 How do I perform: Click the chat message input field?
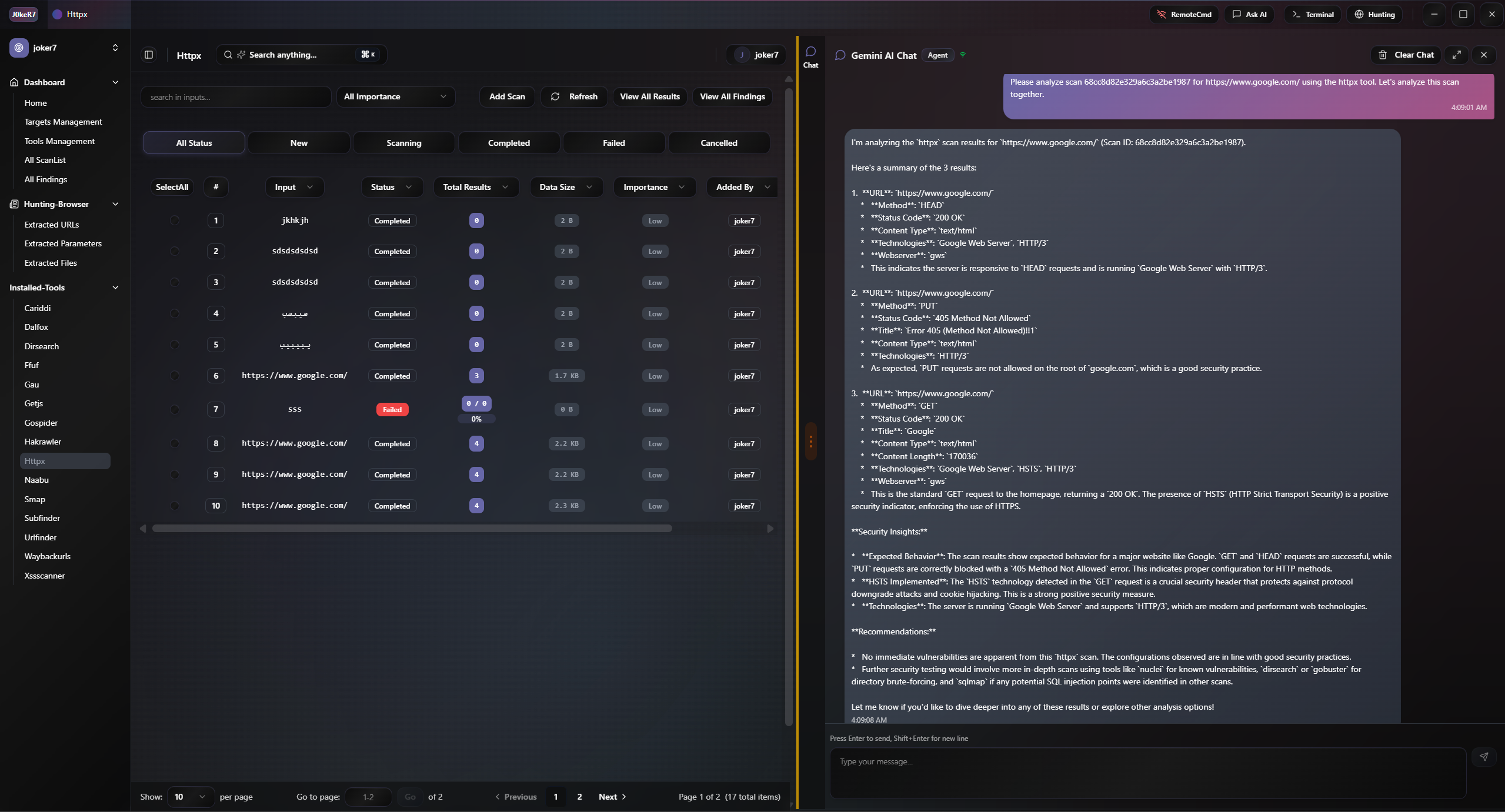1147,774
